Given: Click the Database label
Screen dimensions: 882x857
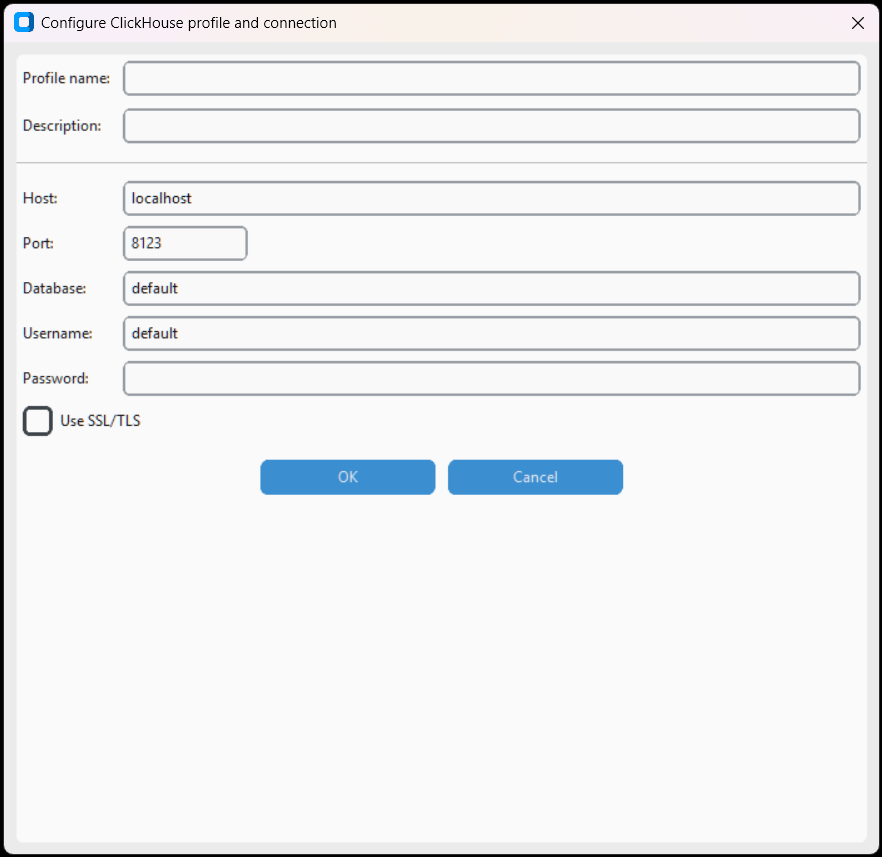Looking at the screenshot, I should click(x=55, y=288).
